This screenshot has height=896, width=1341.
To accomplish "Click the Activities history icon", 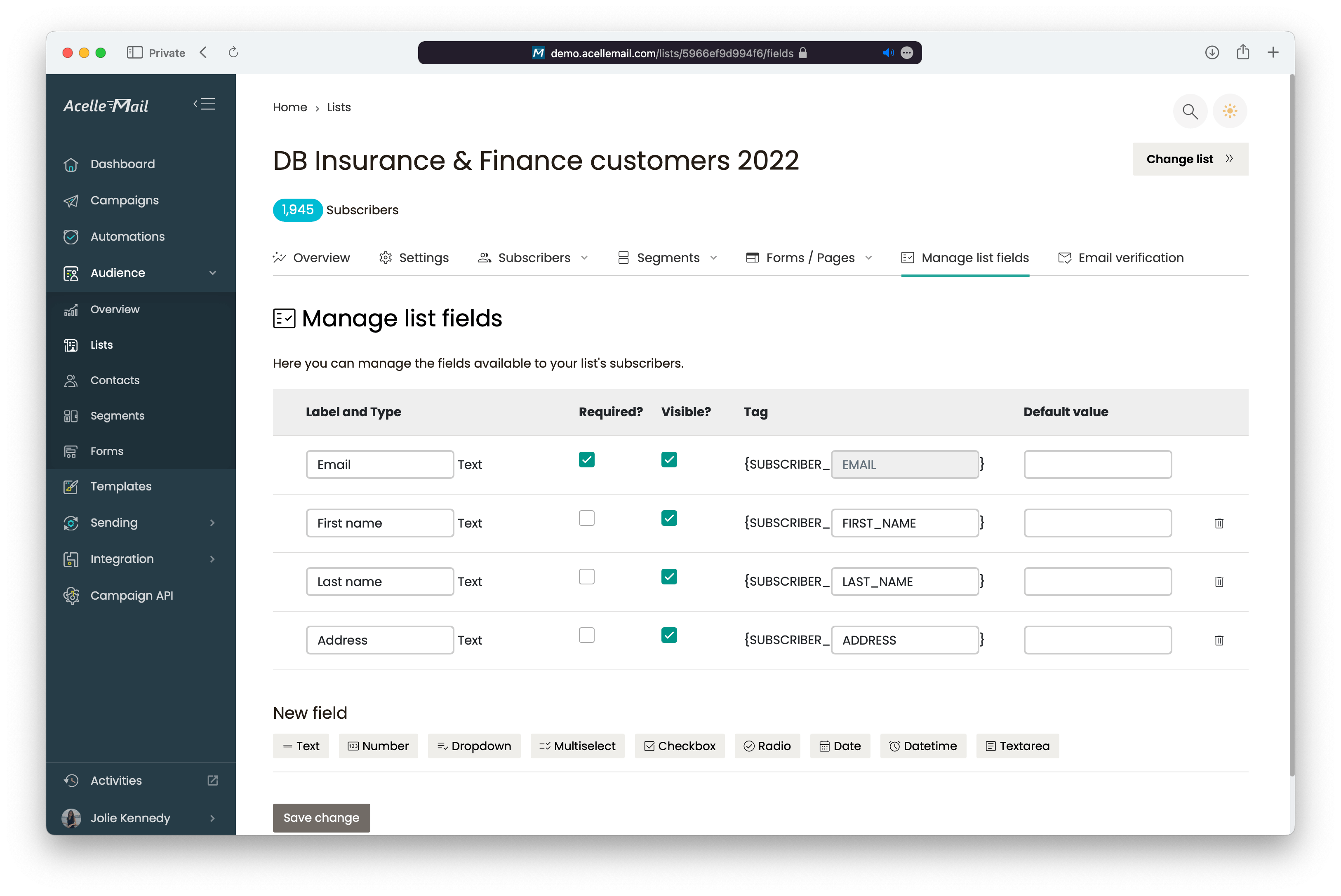I will click(x=71, y=781).
